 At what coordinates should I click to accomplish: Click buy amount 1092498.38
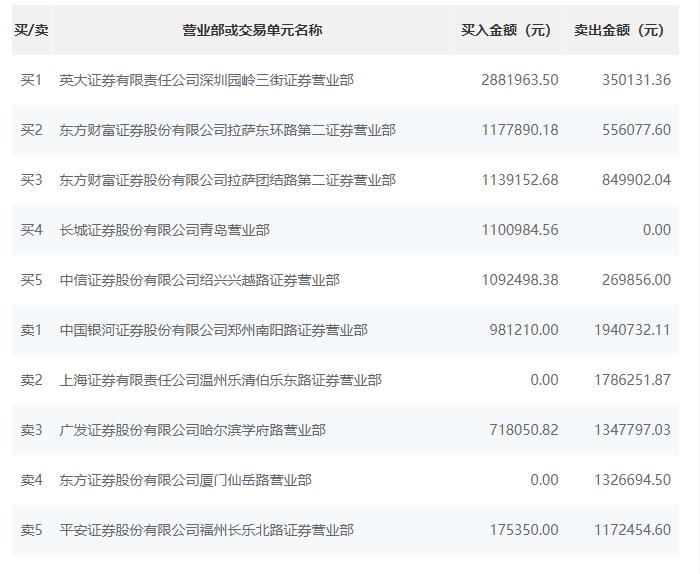coord(520,280)
